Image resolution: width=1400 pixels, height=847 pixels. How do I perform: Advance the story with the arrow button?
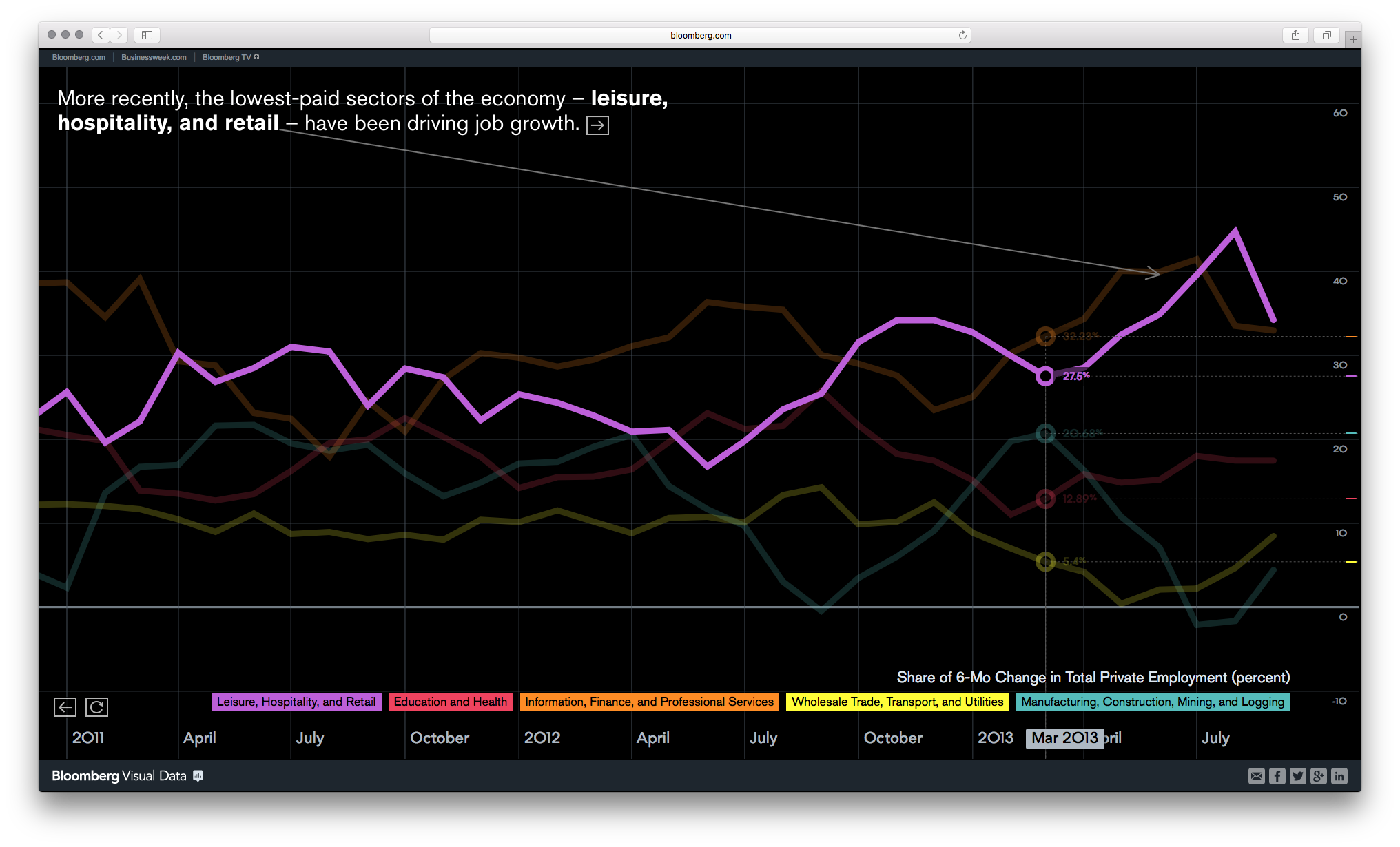(x=599, y=125)
